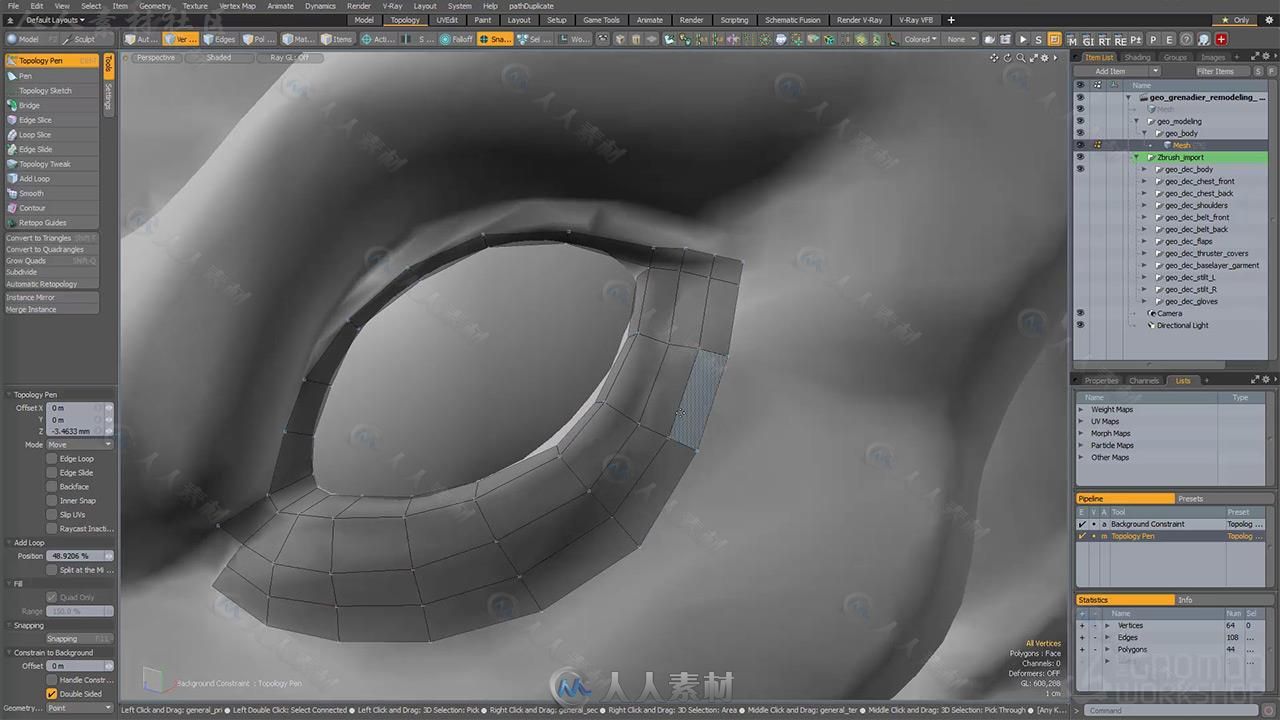
Task: Open the Geometry snapping dropdown set to Point
Action: [x=80, y=708]
